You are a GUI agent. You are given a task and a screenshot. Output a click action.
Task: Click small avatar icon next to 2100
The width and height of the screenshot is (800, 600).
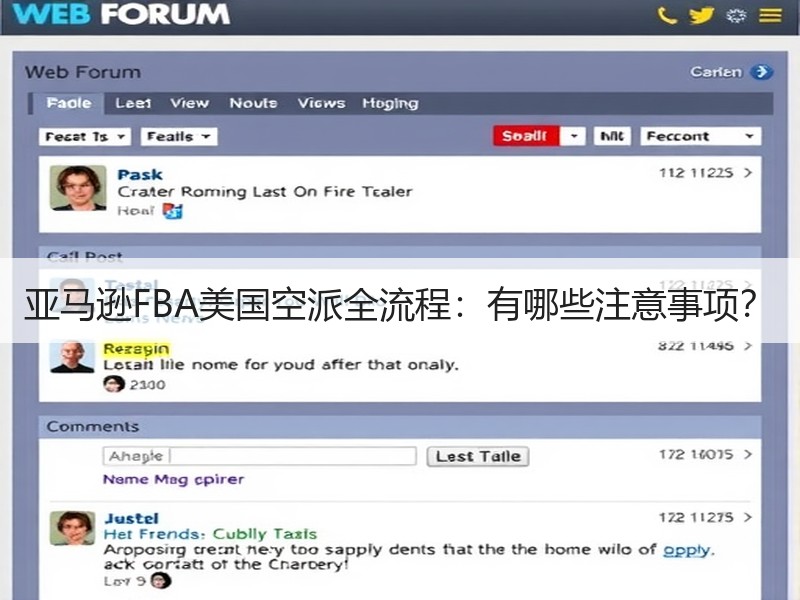coord(113,384)
